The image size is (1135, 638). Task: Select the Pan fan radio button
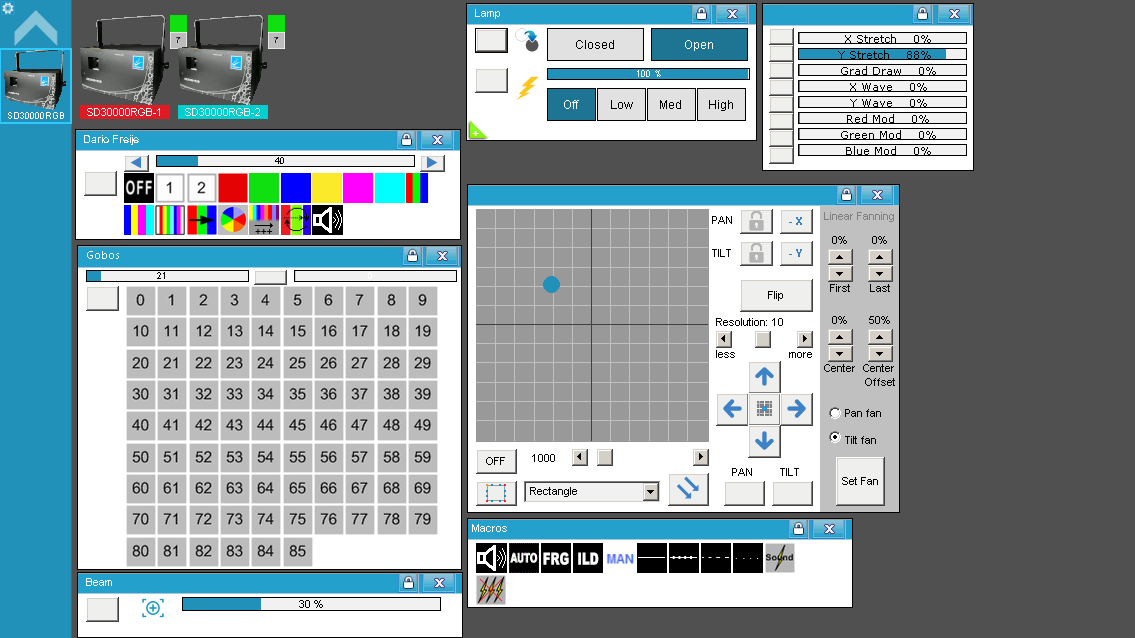(835, 413)
